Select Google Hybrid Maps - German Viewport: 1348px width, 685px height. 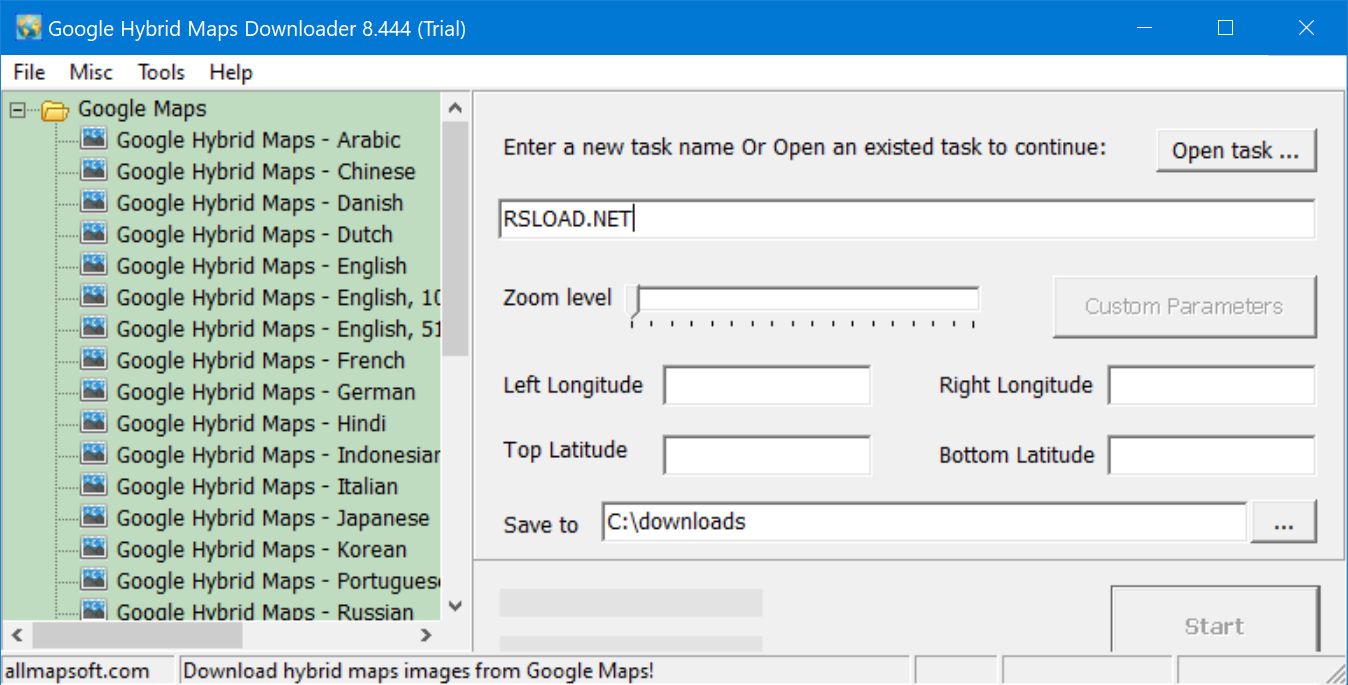pyautogui.click(x=265, y=392)
